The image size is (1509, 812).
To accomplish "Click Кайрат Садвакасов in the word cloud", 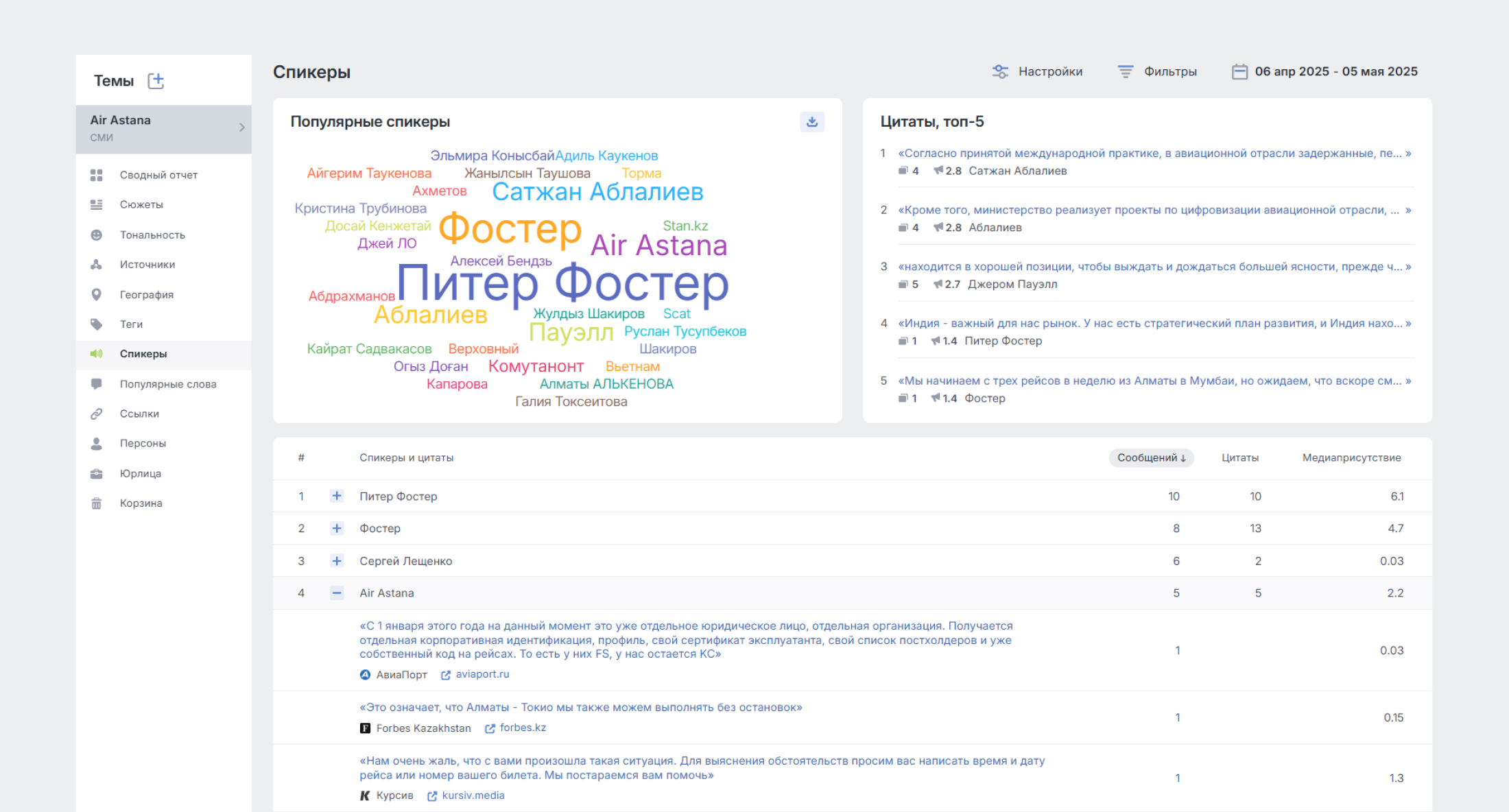I will click(369, 349).
